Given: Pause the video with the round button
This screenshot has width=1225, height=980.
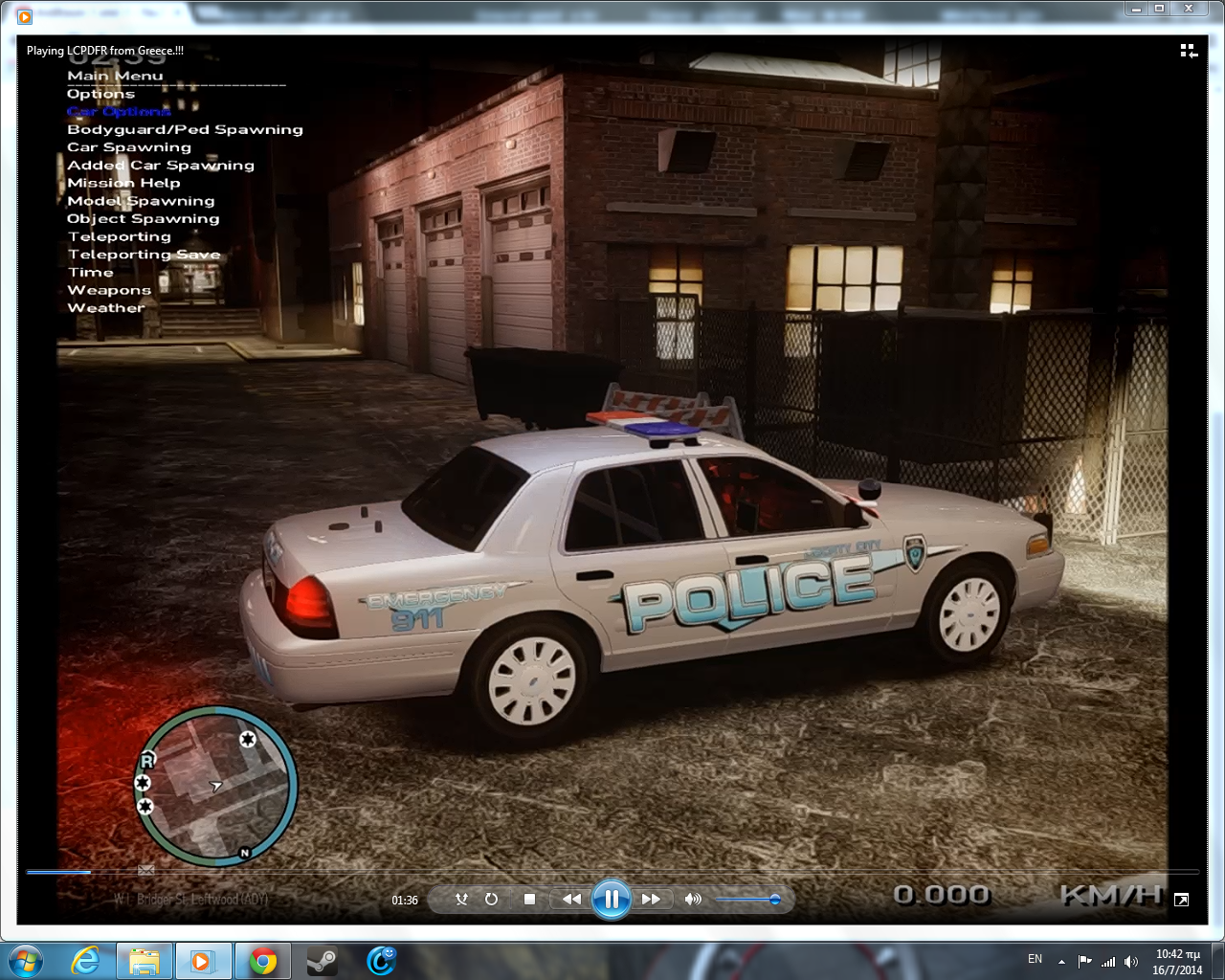Looking at the screenshot, I should point(611,900).
